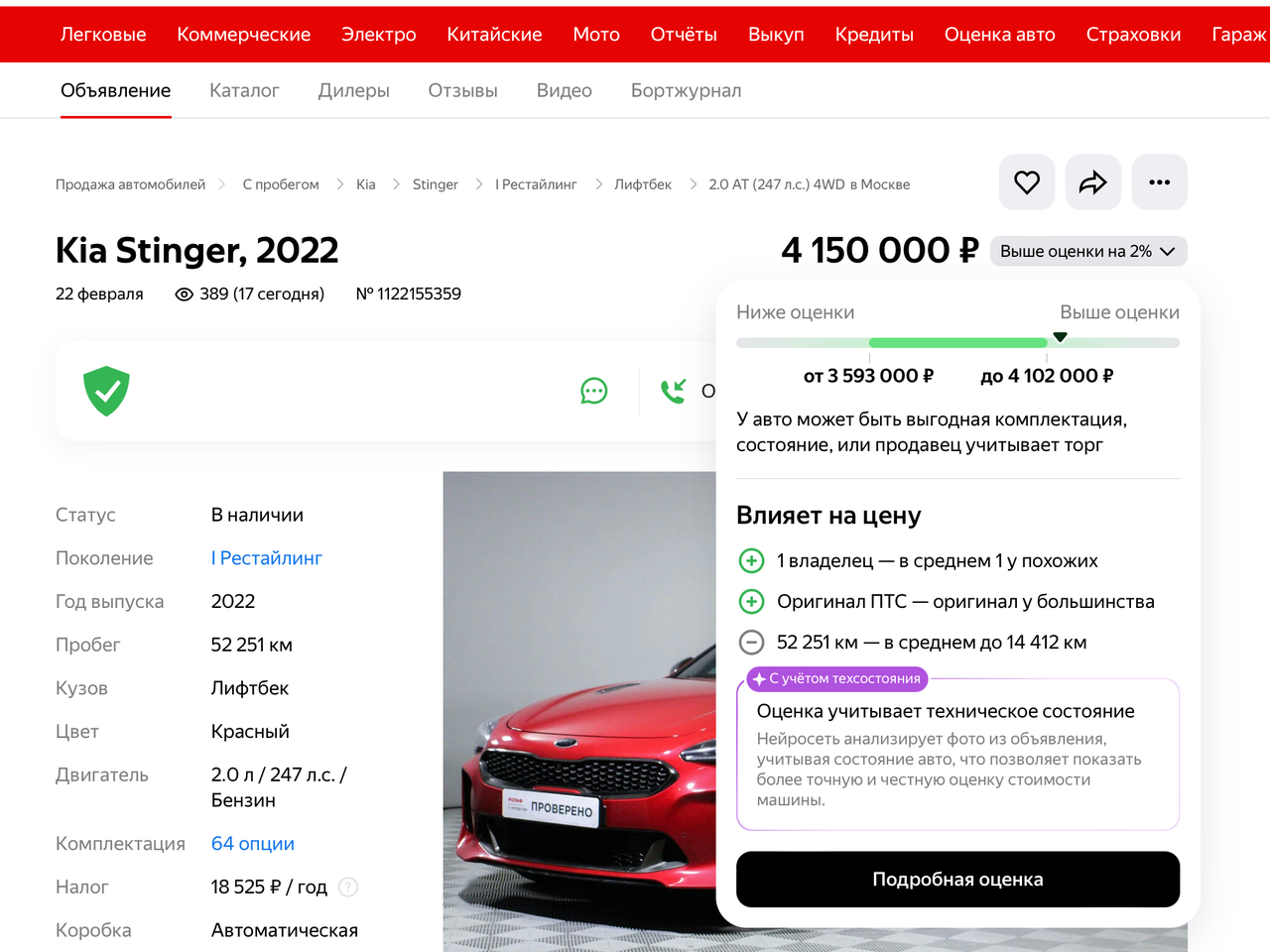Click the С учётом техсостояния badge
Viewport: 1270px width, 952px height.
(x=837, y=679)
